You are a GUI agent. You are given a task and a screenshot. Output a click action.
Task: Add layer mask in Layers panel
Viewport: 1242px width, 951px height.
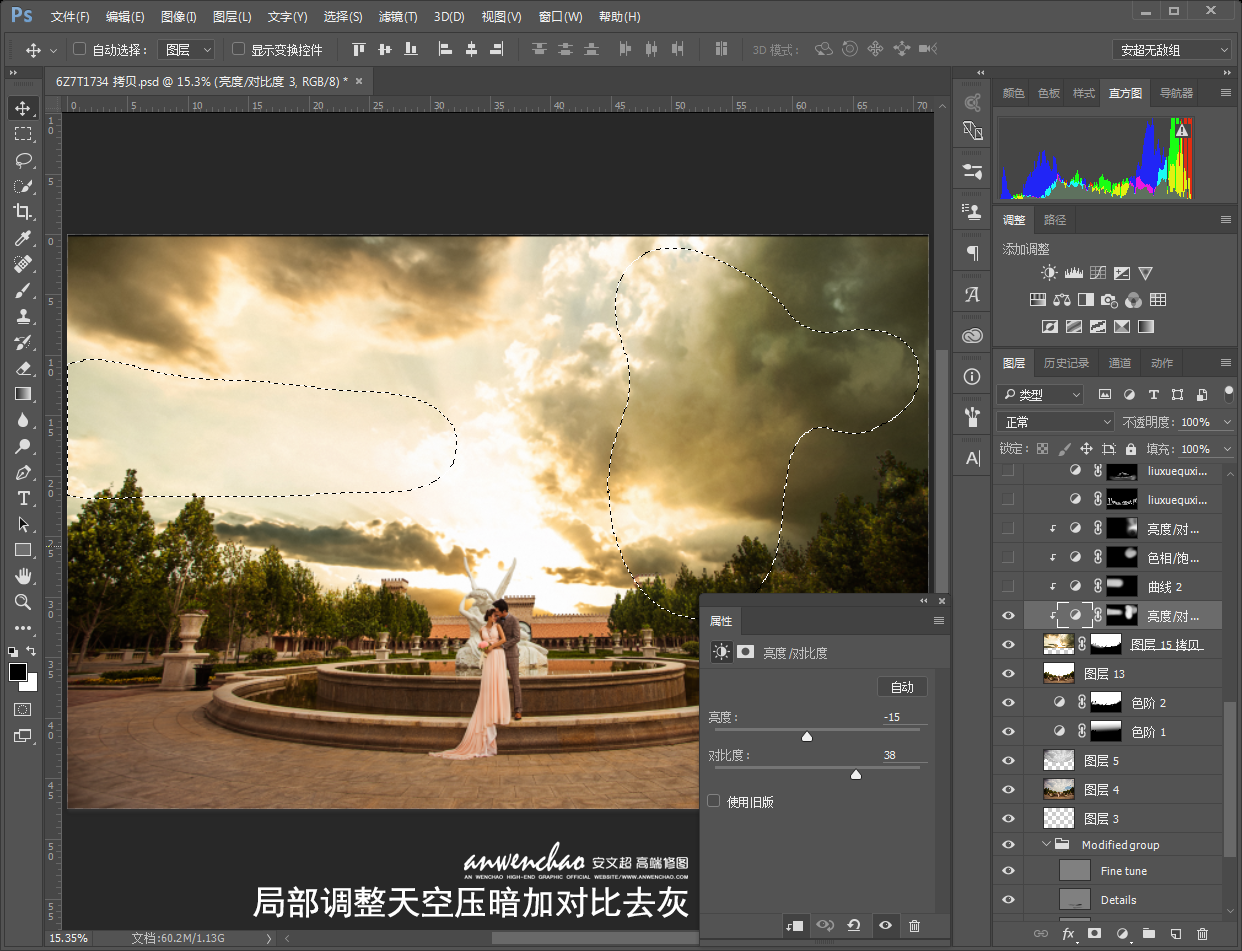pyautogui.click(x=1094, y=933)
